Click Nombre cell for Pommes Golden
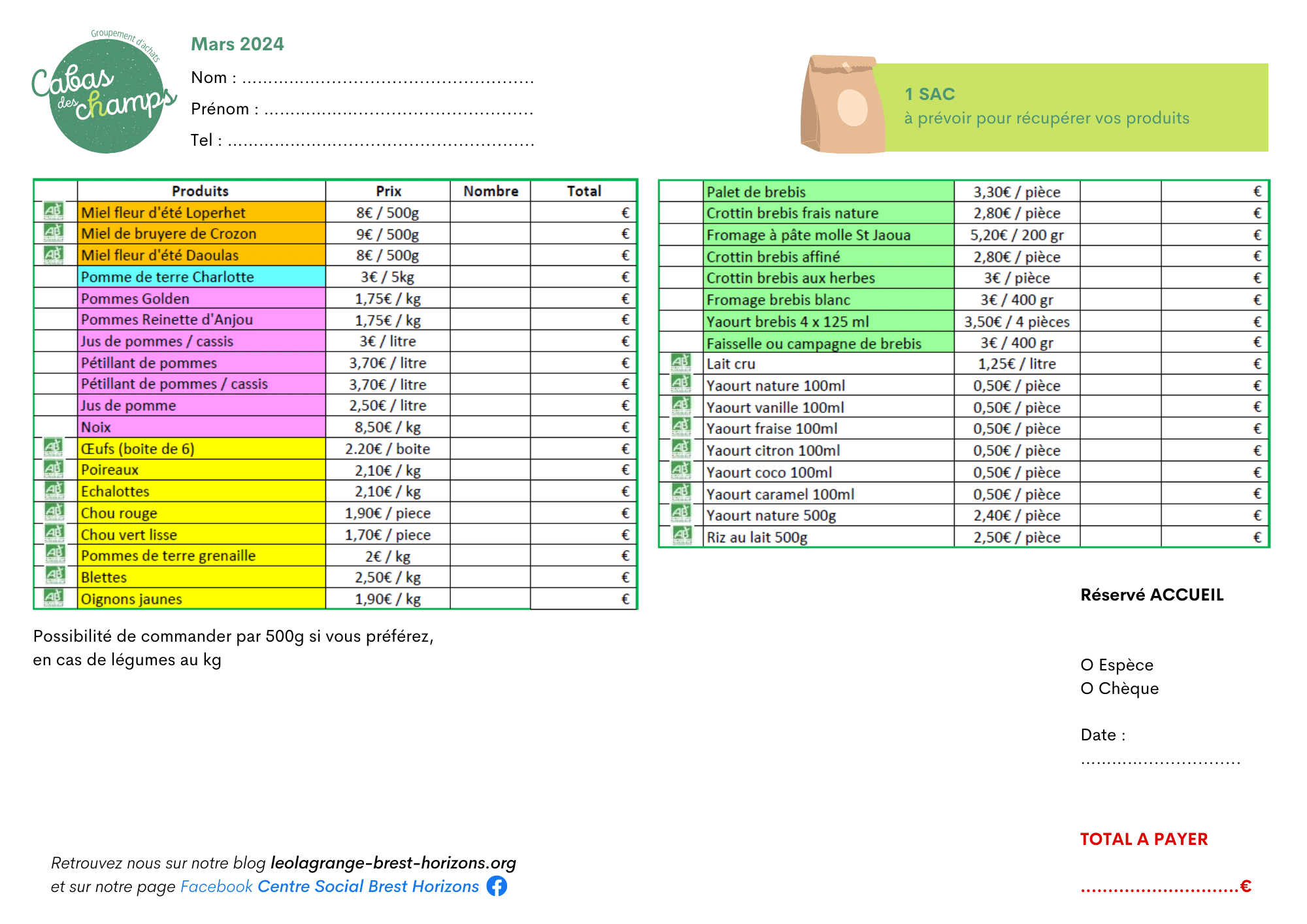Viewport: 1307px width, 924px height. click(x=490, y=299)
